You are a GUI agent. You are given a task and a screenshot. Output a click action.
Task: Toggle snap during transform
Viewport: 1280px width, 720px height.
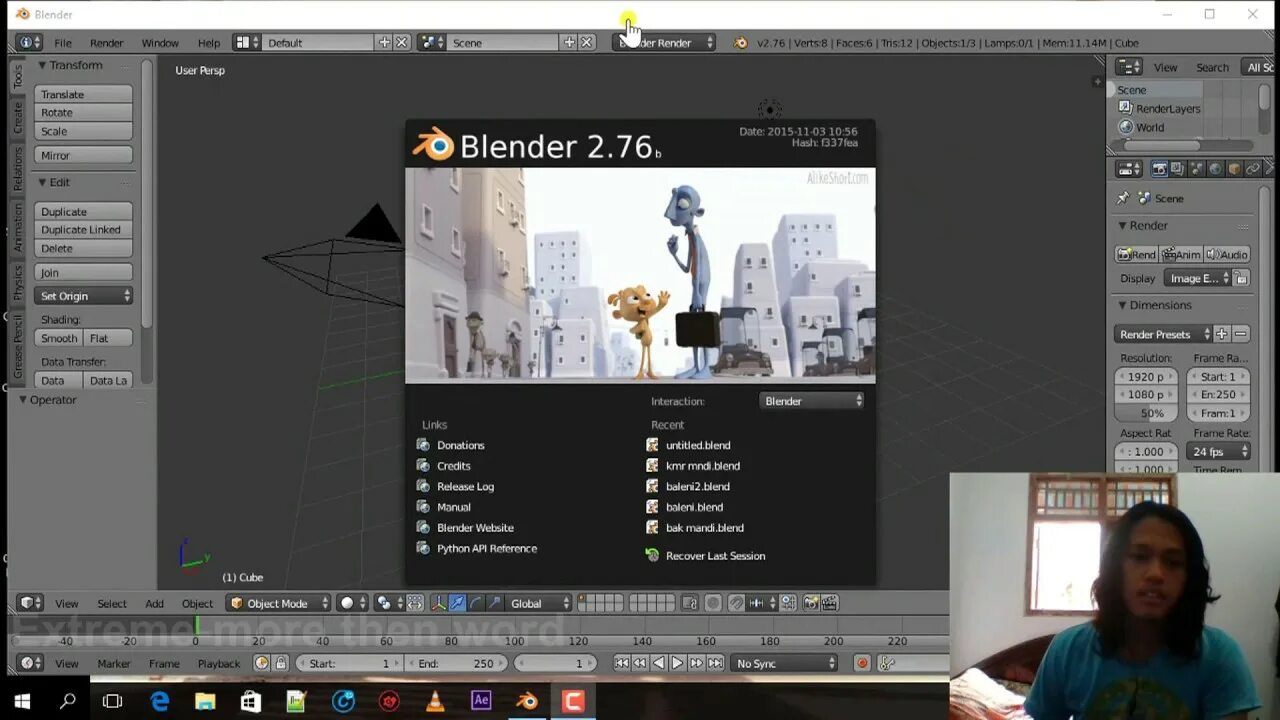pos(736,603)
